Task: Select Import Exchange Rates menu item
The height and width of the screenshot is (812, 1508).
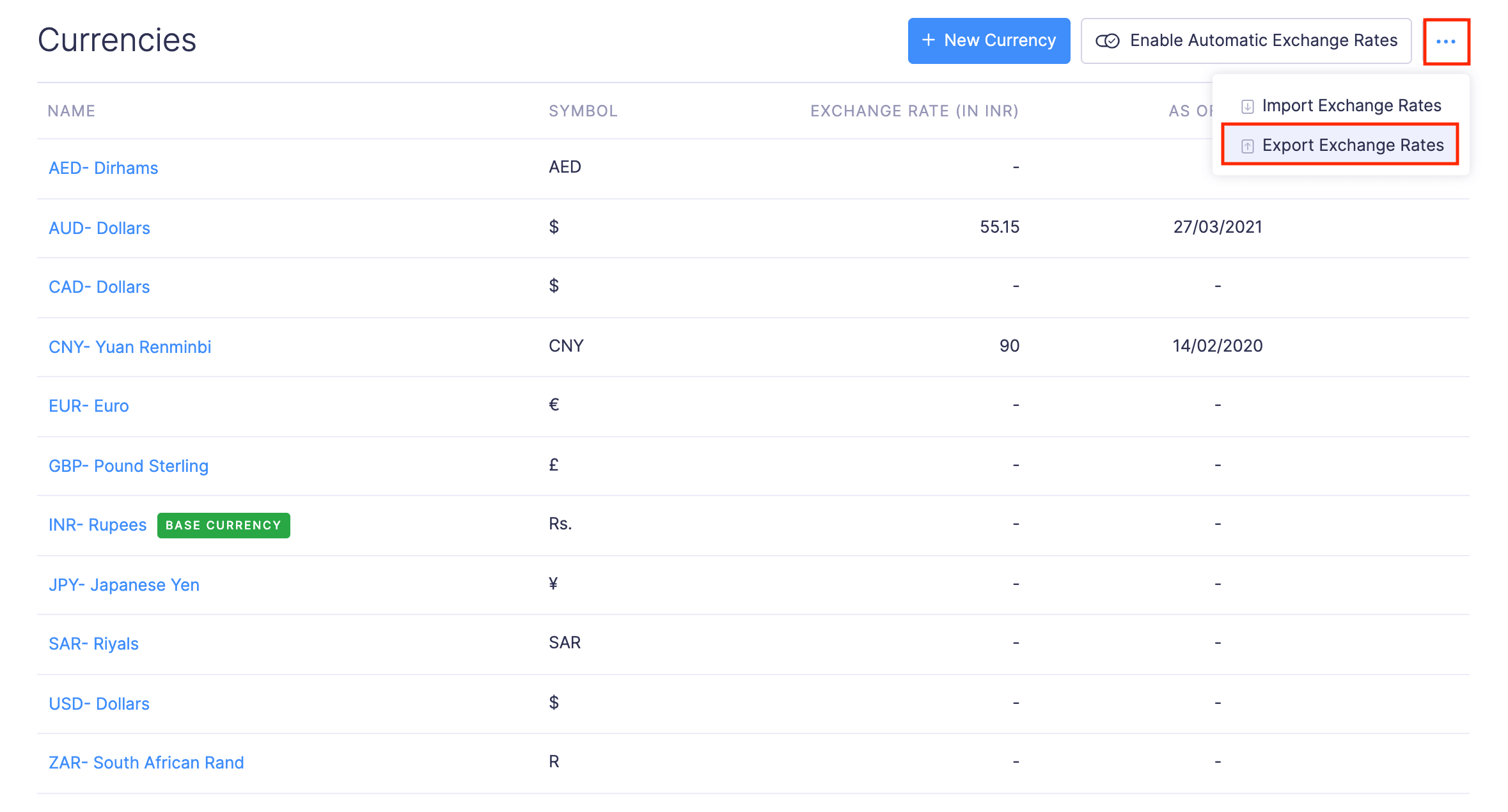Action: 1351,105
